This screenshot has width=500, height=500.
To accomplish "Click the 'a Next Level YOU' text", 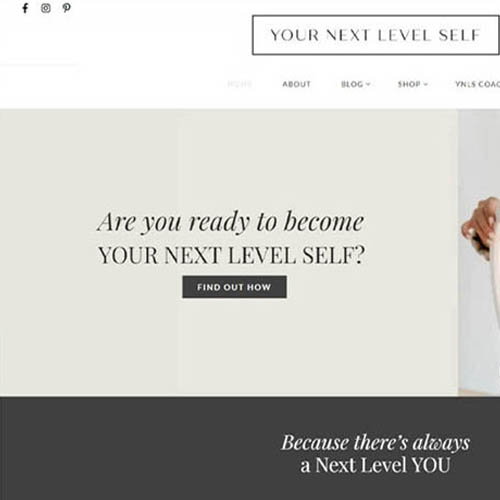I will point(376,465).
